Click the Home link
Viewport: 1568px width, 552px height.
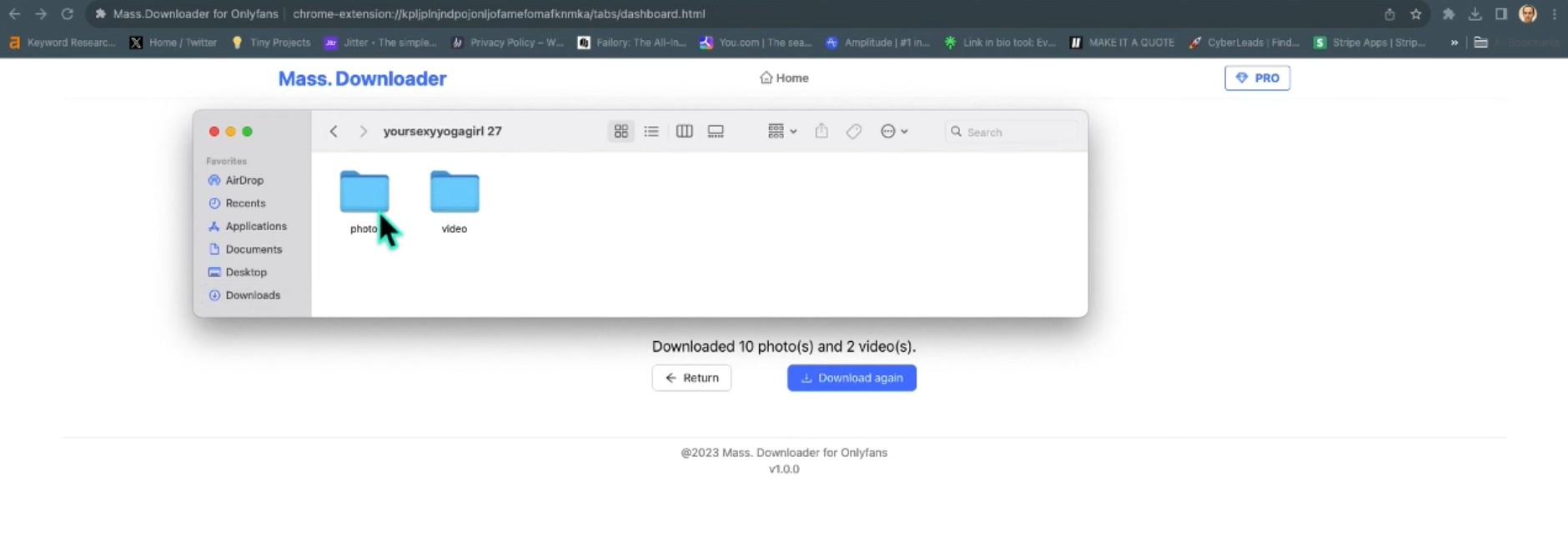point(784,78)
